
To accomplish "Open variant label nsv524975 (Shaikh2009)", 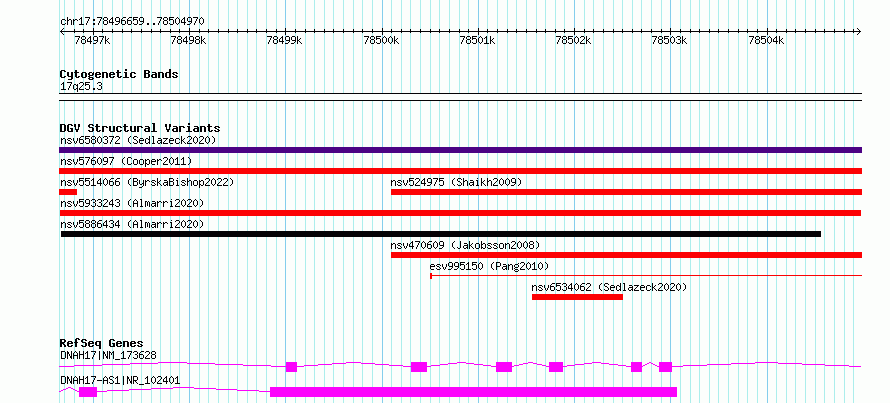I will pyautogui.click(x=456, y=182).
